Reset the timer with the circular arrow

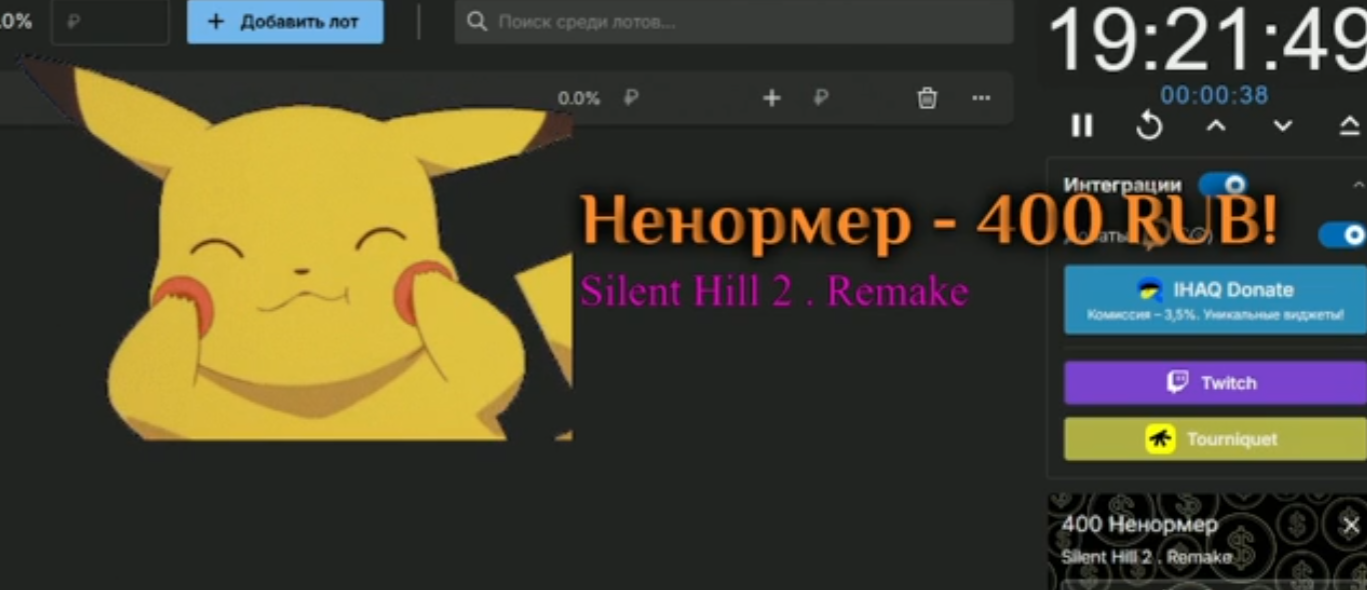point(1149,125)
